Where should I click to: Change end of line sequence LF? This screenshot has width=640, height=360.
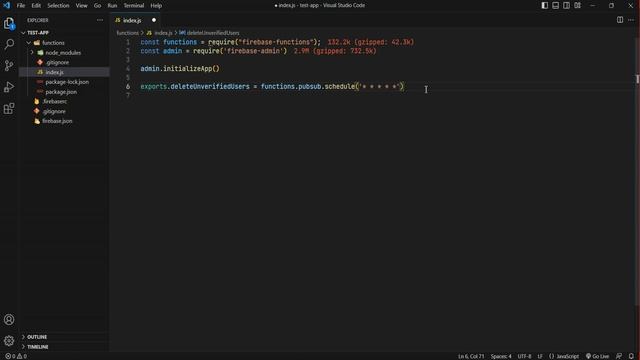pos(540,356)
